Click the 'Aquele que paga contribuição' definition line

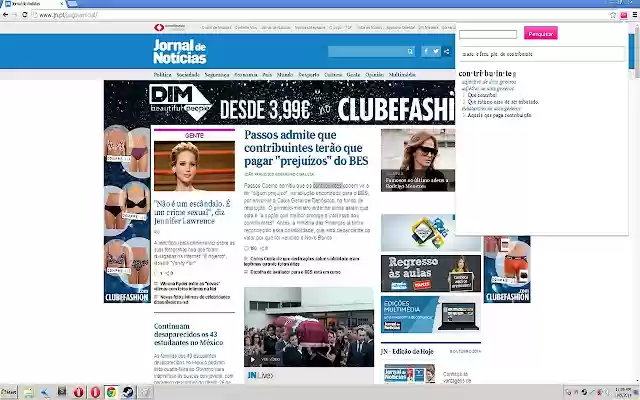tap(500, 116)
